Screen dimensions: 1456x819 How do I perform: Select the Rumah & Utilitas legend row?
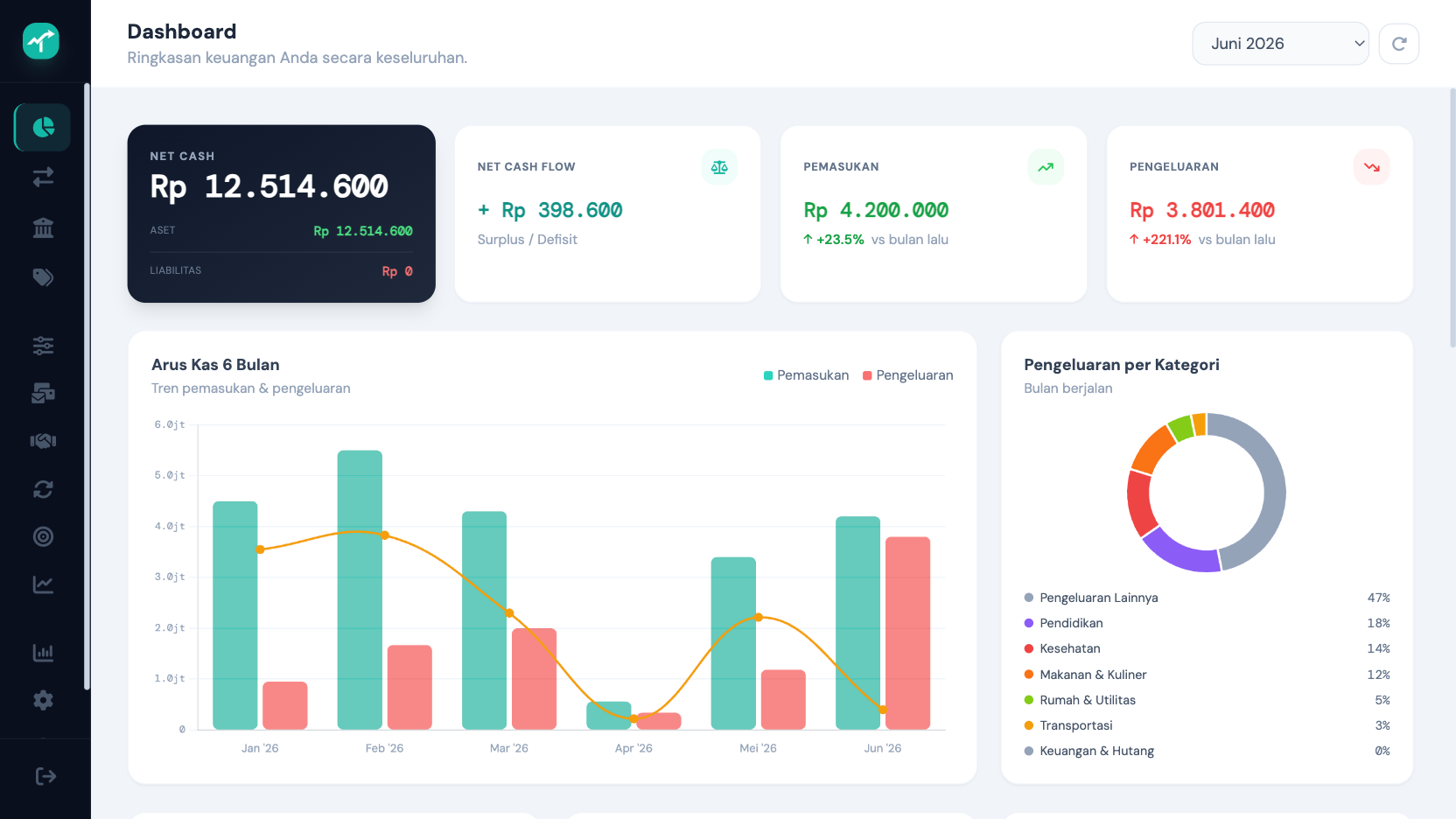point(1207,700)
